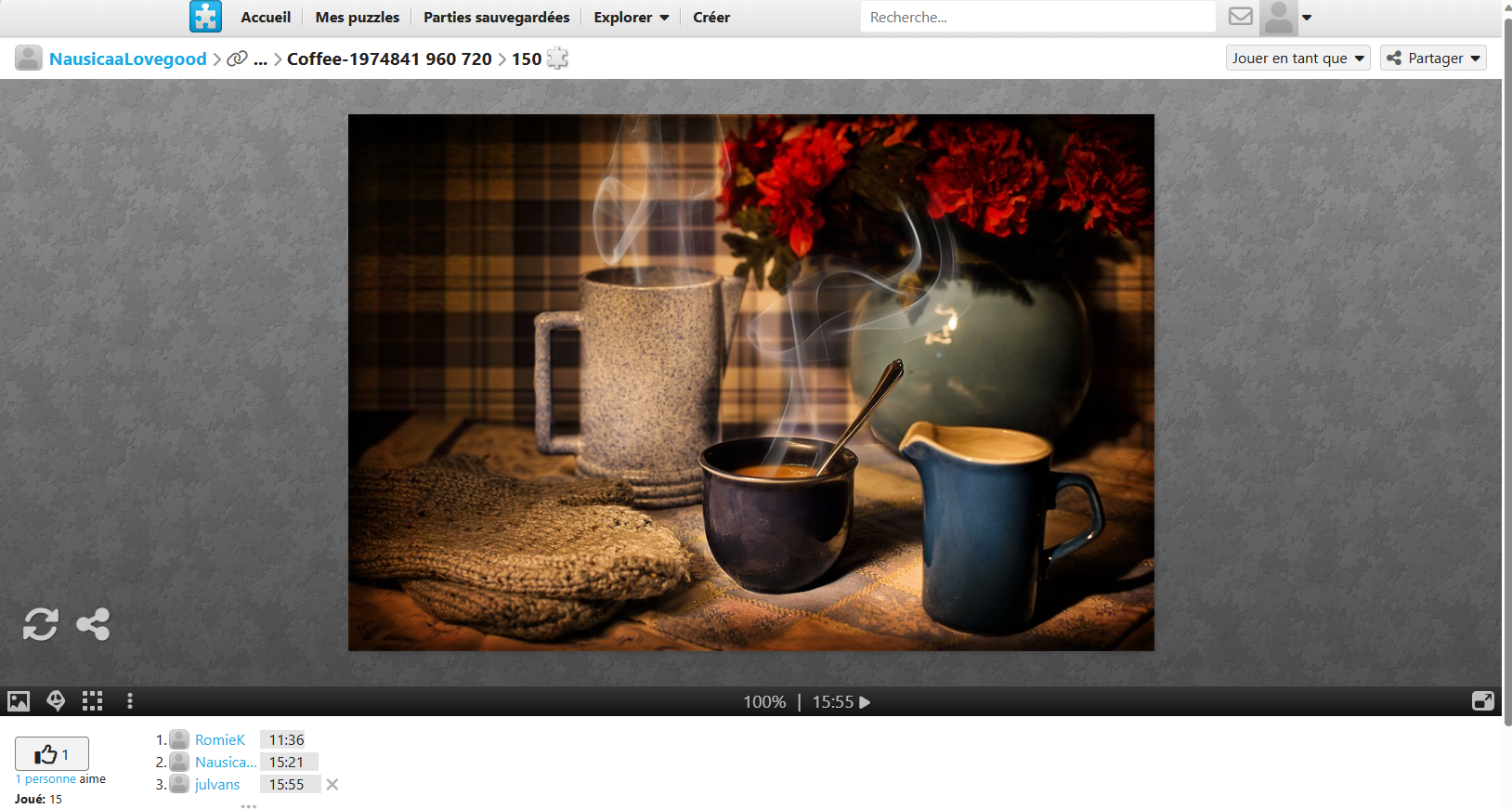Click NausicaaLovegood's avatar in breadcrumb
This screenshot has width=1512, height=809.
tap(28, 58)
